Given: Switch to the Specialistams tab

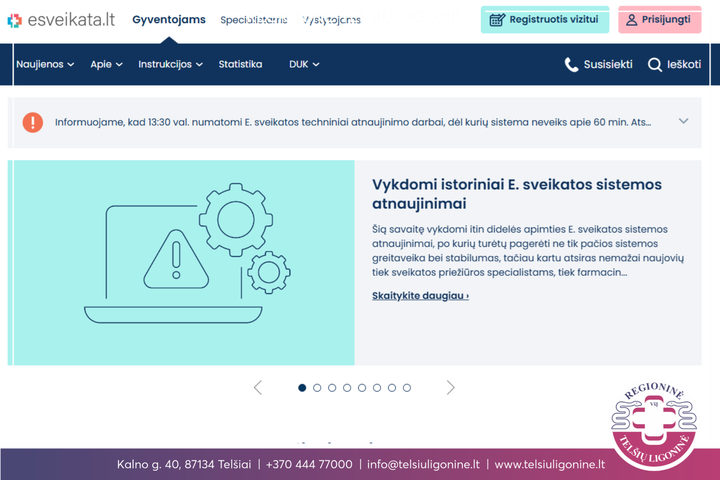Looking at the screenshot, I should (x=253, y=20).
